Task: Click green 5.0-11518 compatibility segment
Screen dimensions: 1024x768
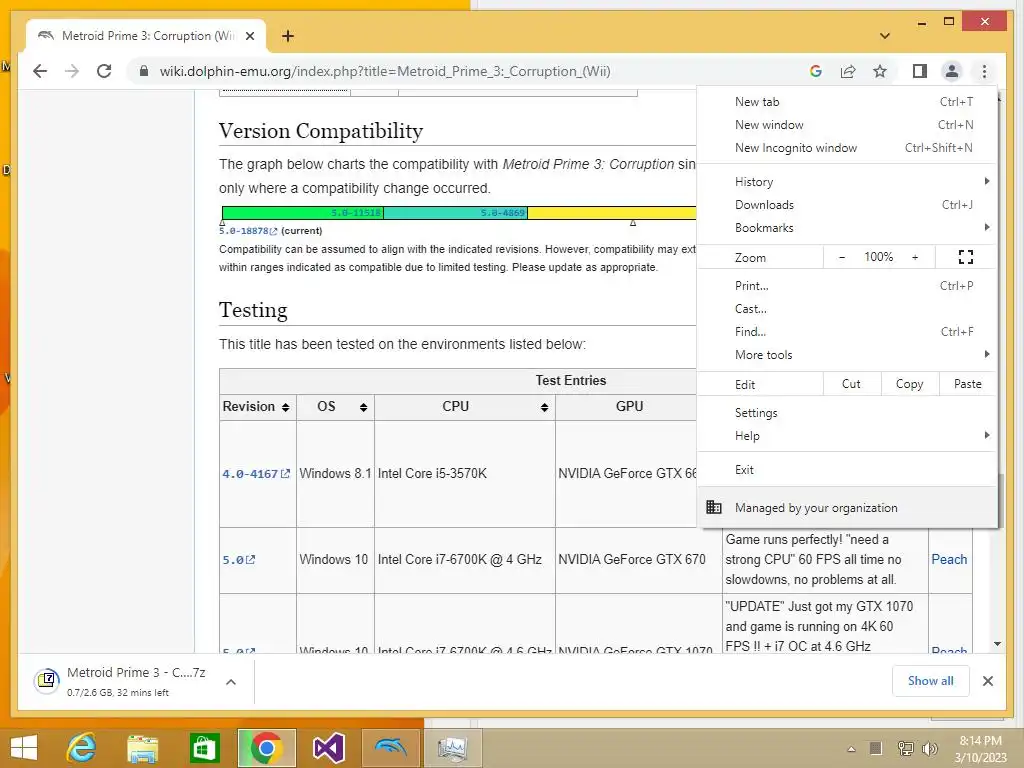Action: [x=302, y=213]
